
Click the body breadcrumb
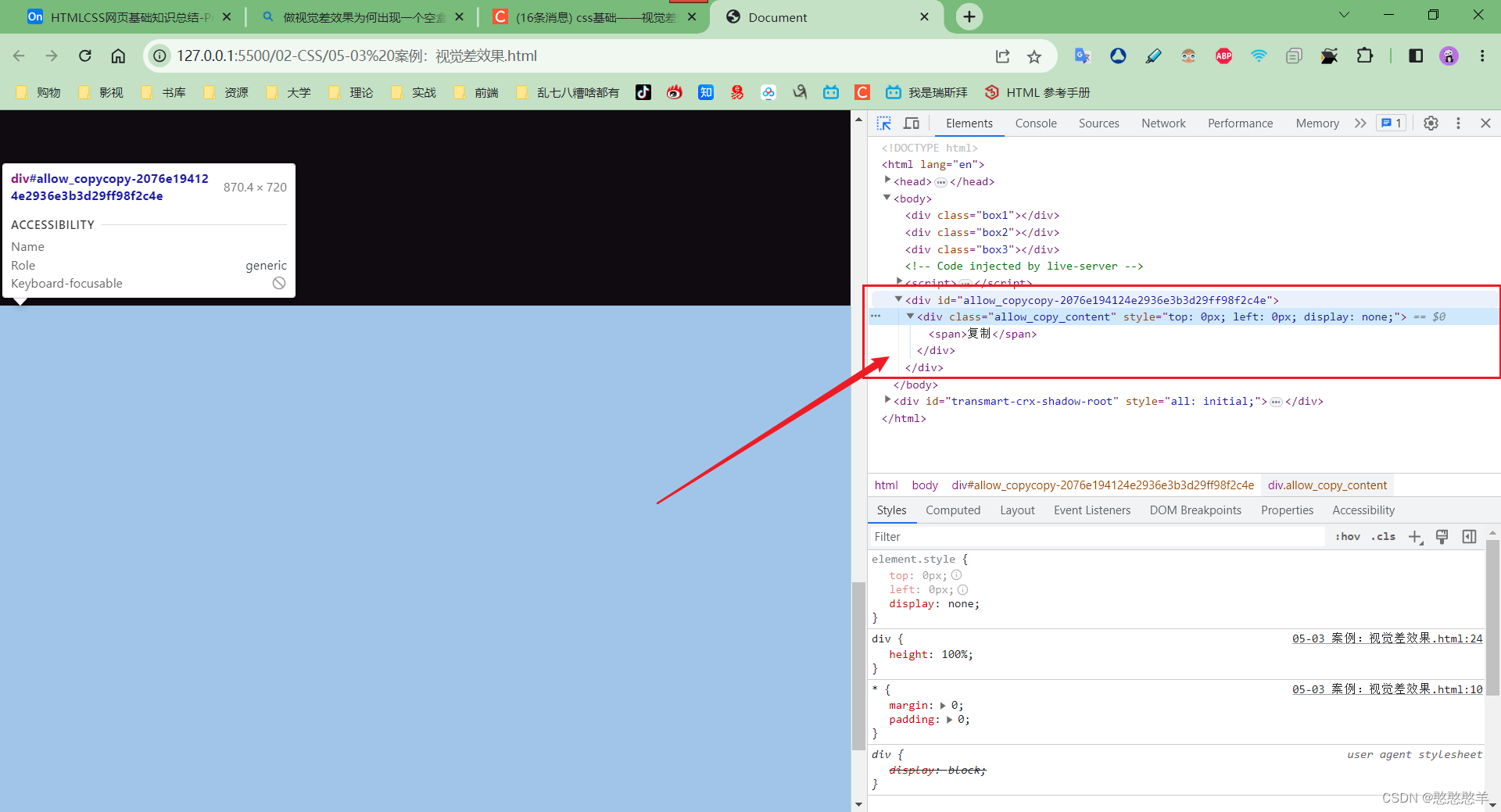pos(924,485)
